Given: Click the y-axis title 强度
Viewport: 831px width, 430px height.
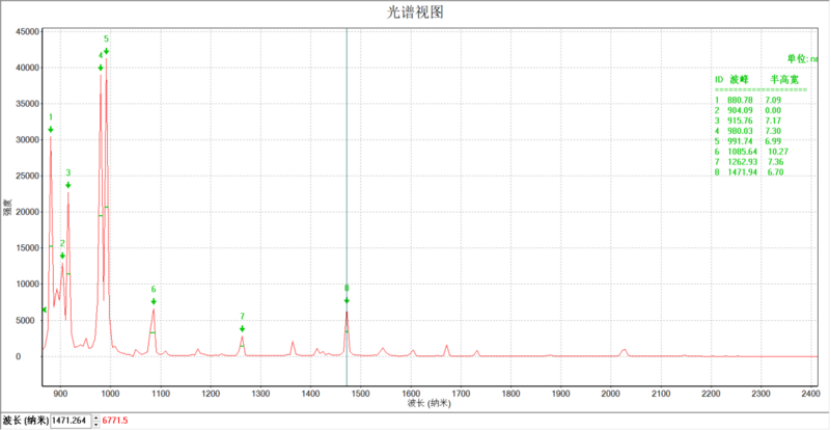Looking at the screenshot, I should (7, 207).
